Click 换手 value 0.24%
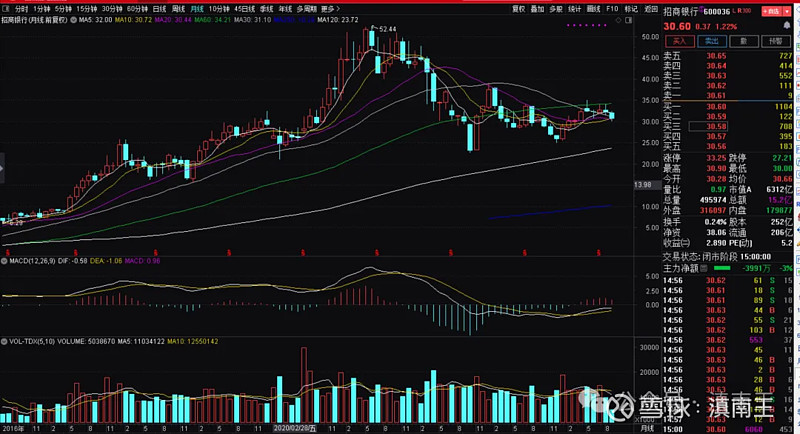This screenshot has height=434, width=800. point(715,222)
